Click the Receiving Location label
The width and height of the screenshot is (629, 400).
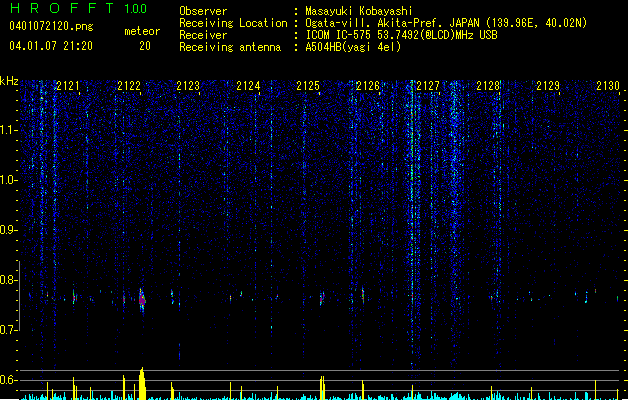tap(233, 23)
